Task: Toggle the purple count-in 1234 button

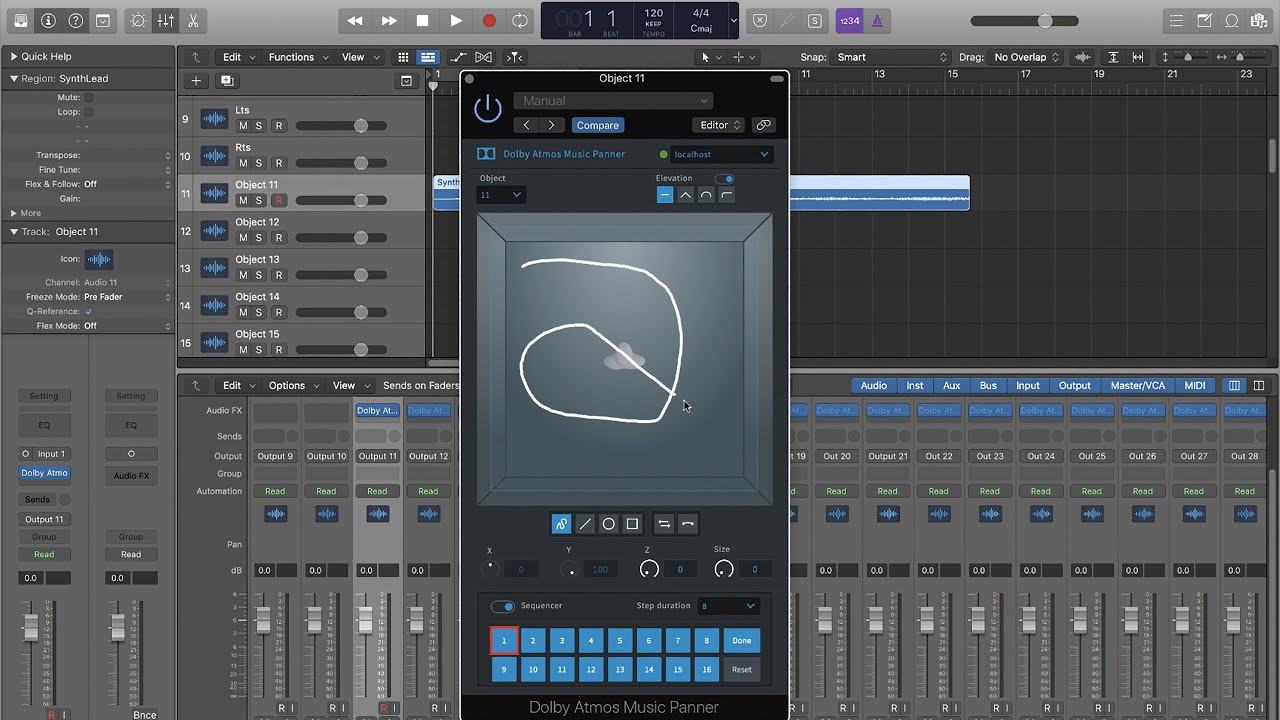Action: click(848, 20)
